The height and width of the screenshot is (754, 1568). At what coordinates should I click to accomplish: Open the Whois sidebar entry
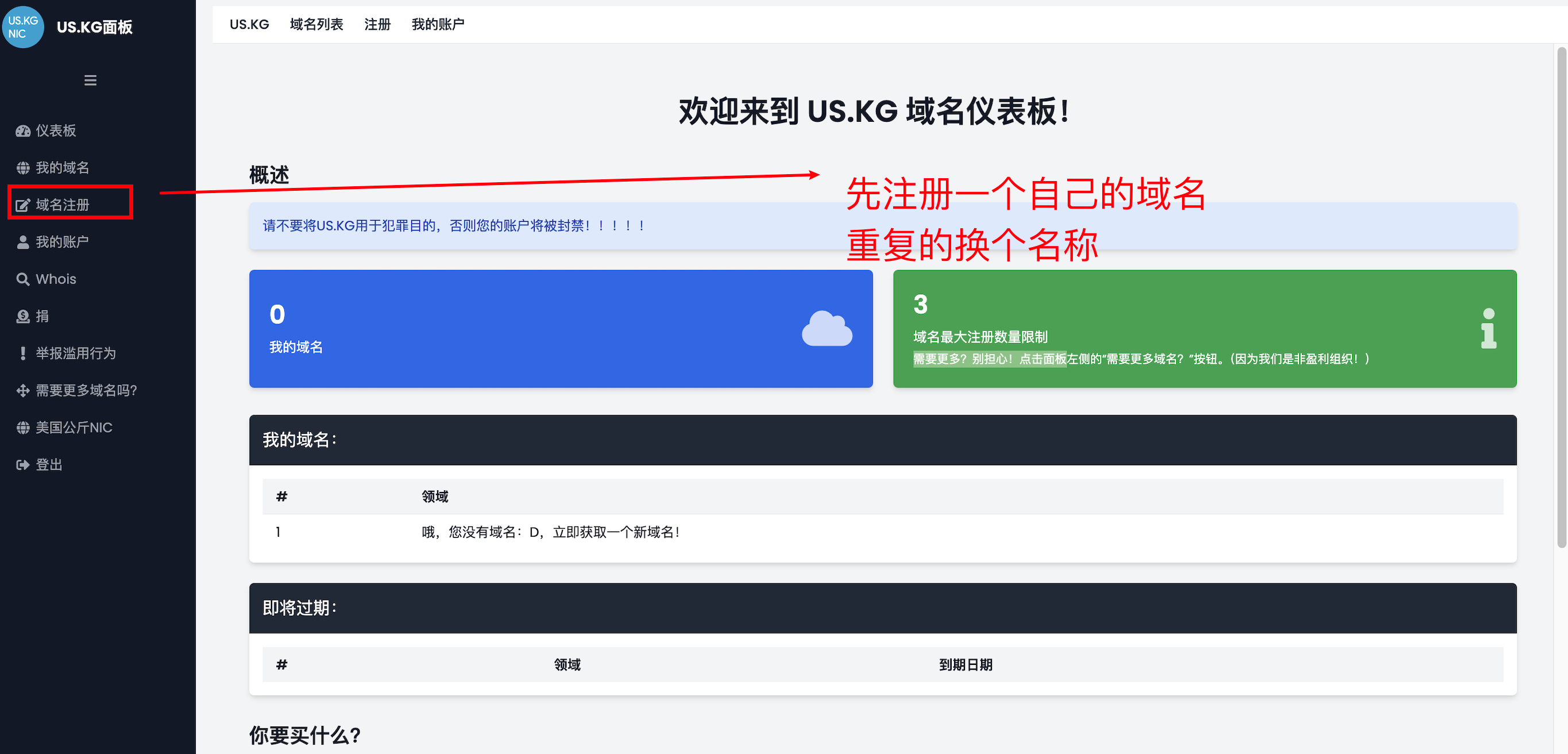56,279
